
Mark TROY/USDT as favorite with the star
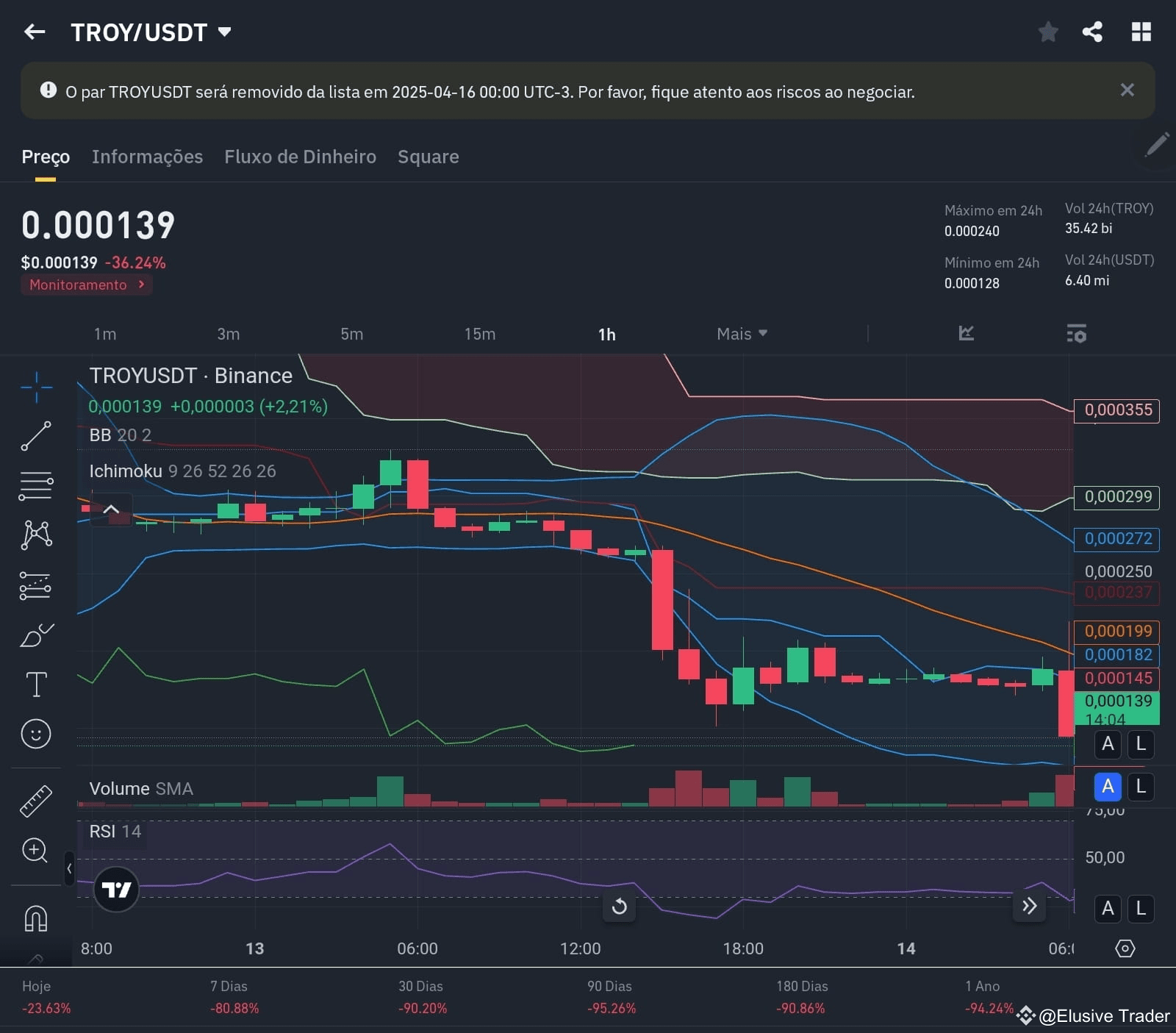(1048, 32)
